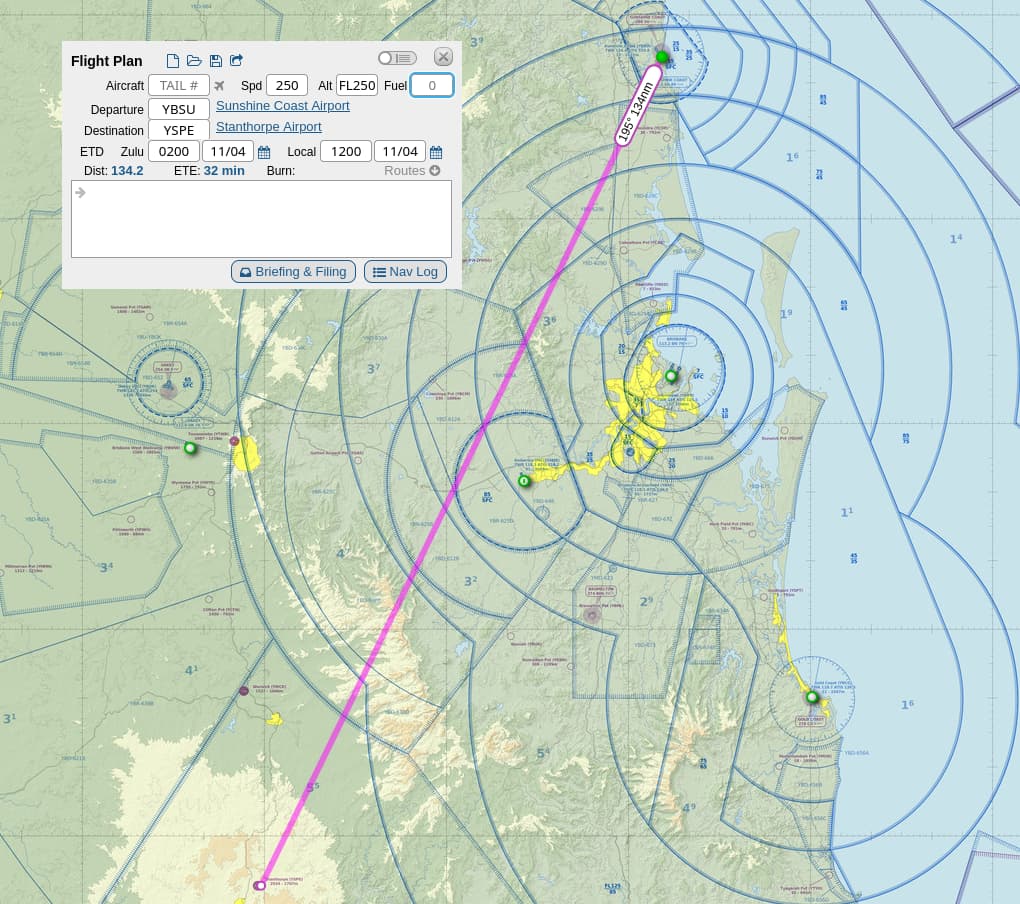Select the altitude FL250 field

(357, 86)
